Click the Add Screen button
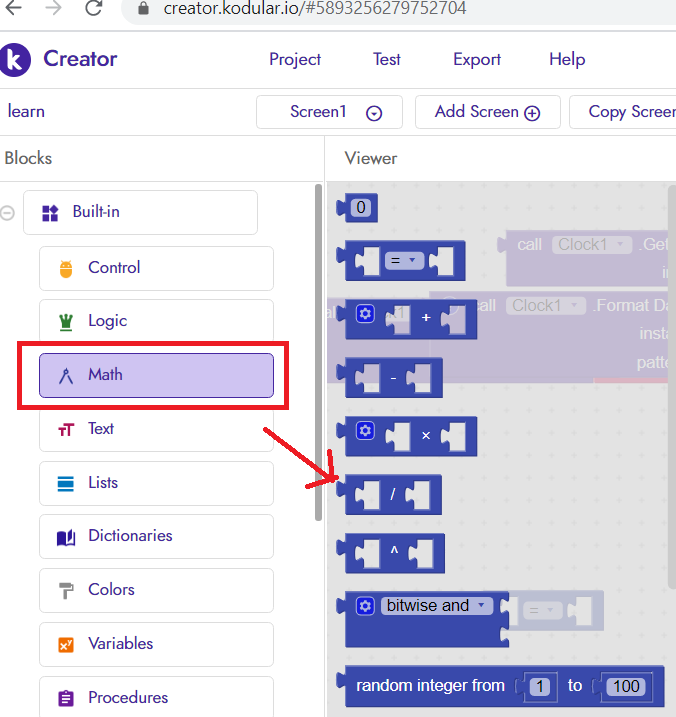The height and width of the screenshot is (717, 676). 488,112
